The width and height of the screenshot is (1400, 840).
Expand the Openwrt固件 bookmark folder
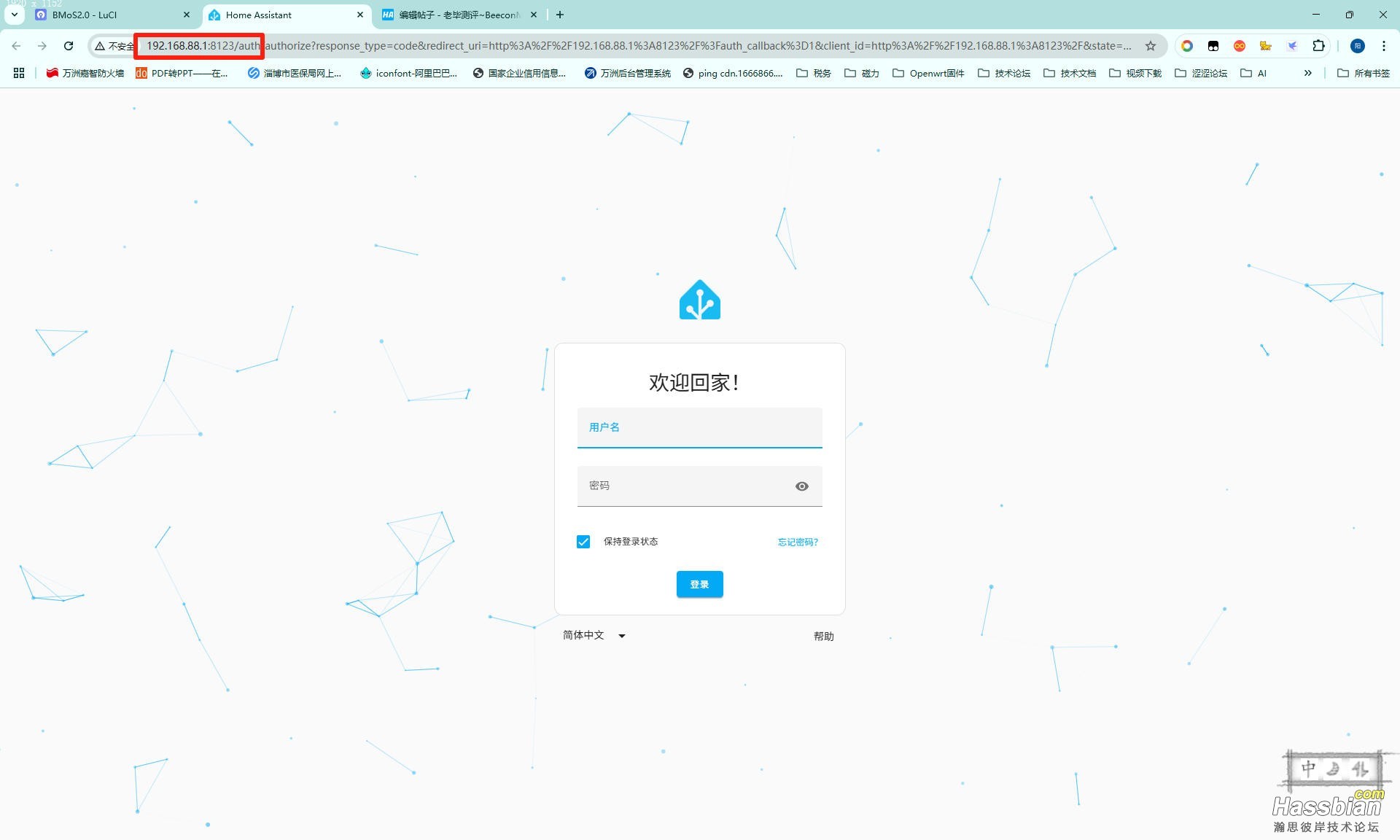pyautogui.click(x=929, y=73)
